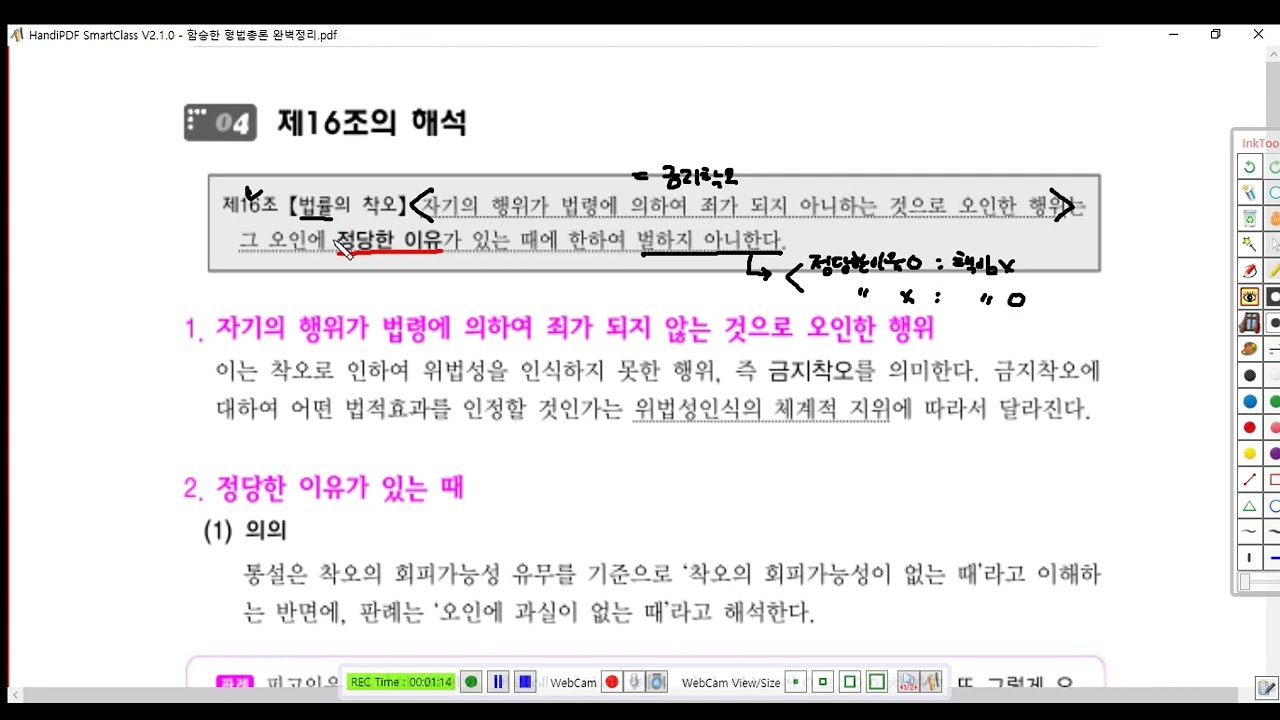Viewport: 1280px width, 720px height.
Task: Click the HandiPDF app icon in title bar
Action: (x=16, y=34)
